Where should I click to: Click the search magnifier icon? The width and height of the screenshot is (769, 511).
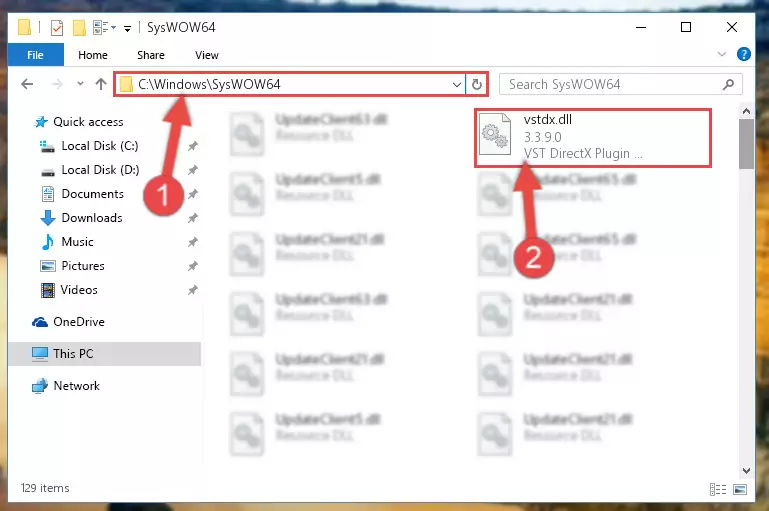[729, 84]
